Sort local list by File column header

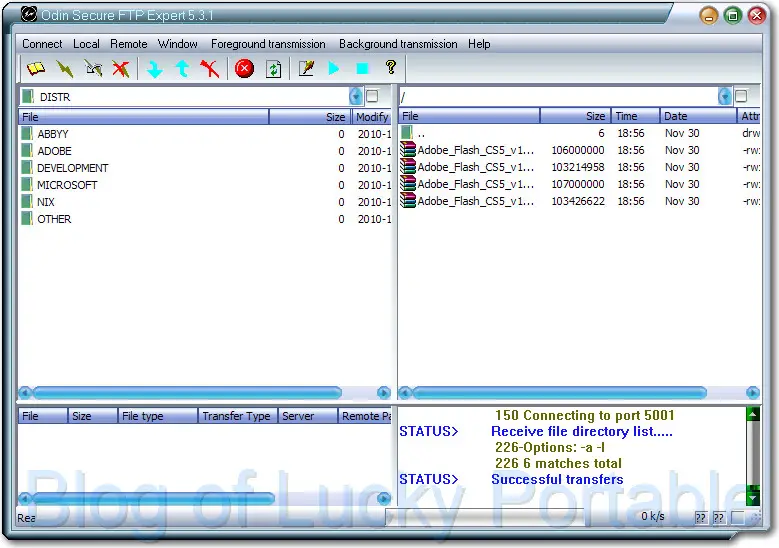(144, 117)
